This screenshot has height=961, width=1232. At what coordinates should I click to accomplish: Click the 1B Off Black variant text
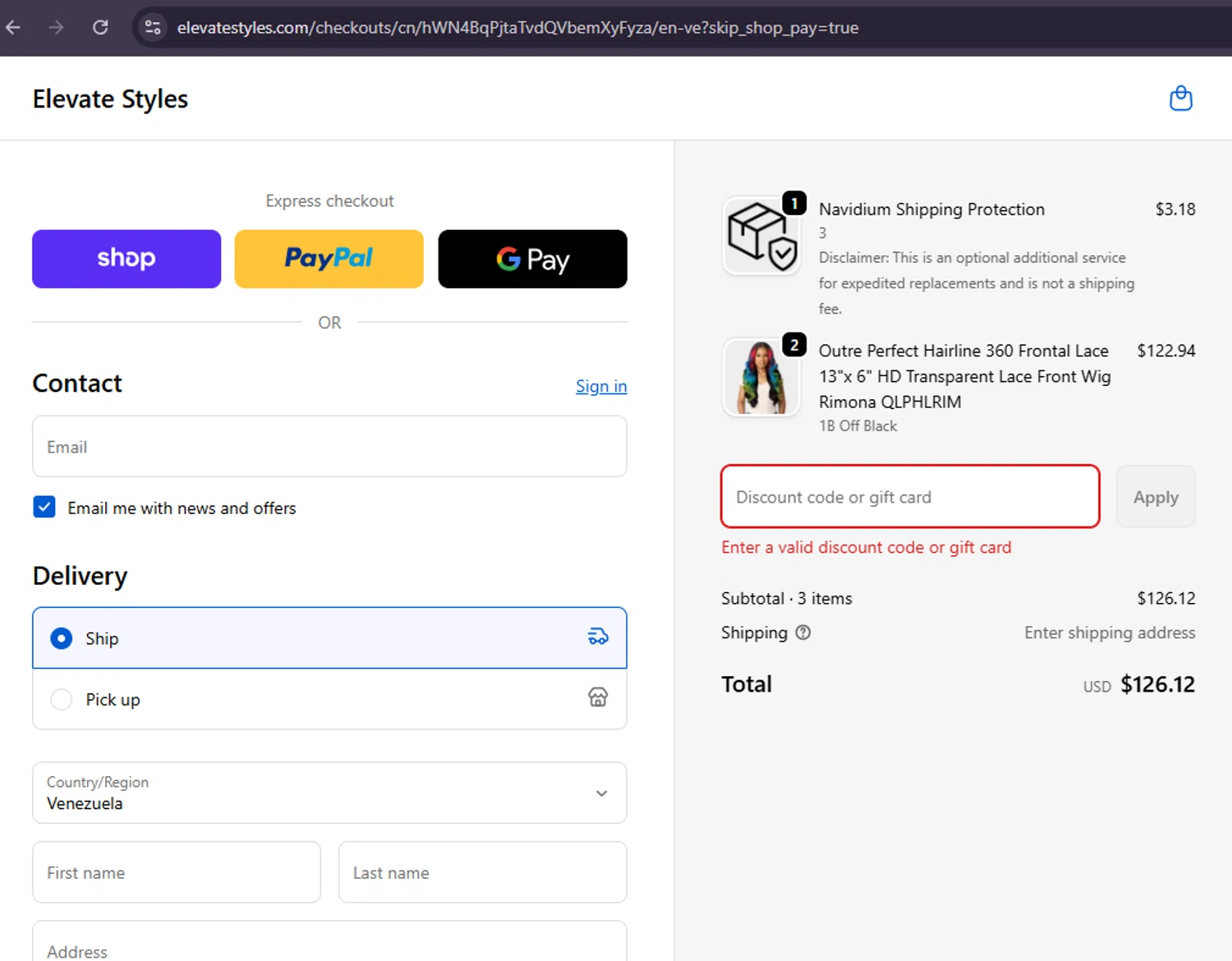tap(857, 425)
